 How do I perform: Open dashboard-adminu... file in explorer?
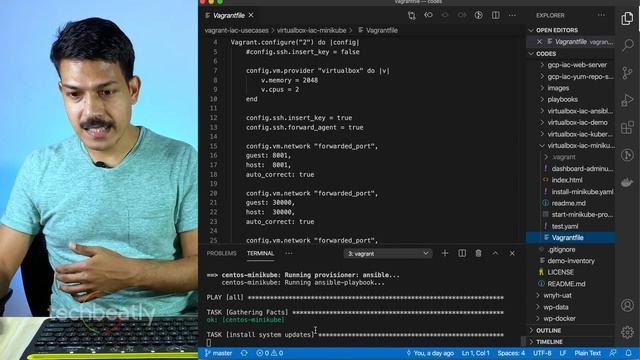coord(582,169)
